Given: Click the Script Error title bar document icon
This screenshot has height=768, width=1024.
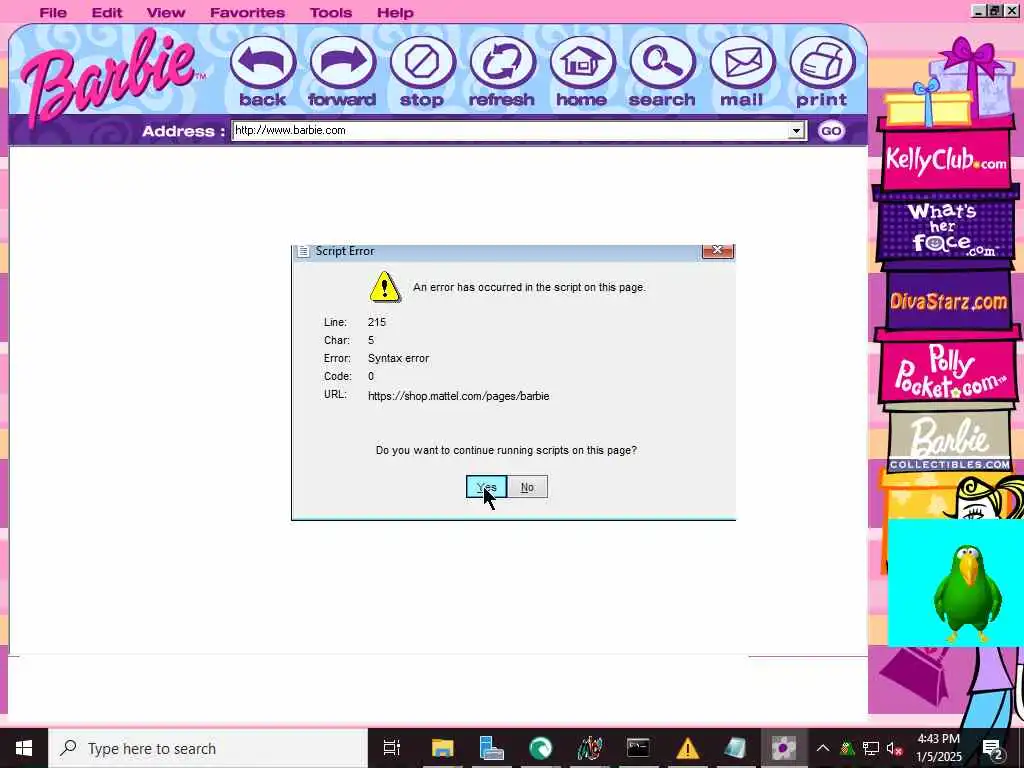Looking at the screenshot, I should point(303,251).
